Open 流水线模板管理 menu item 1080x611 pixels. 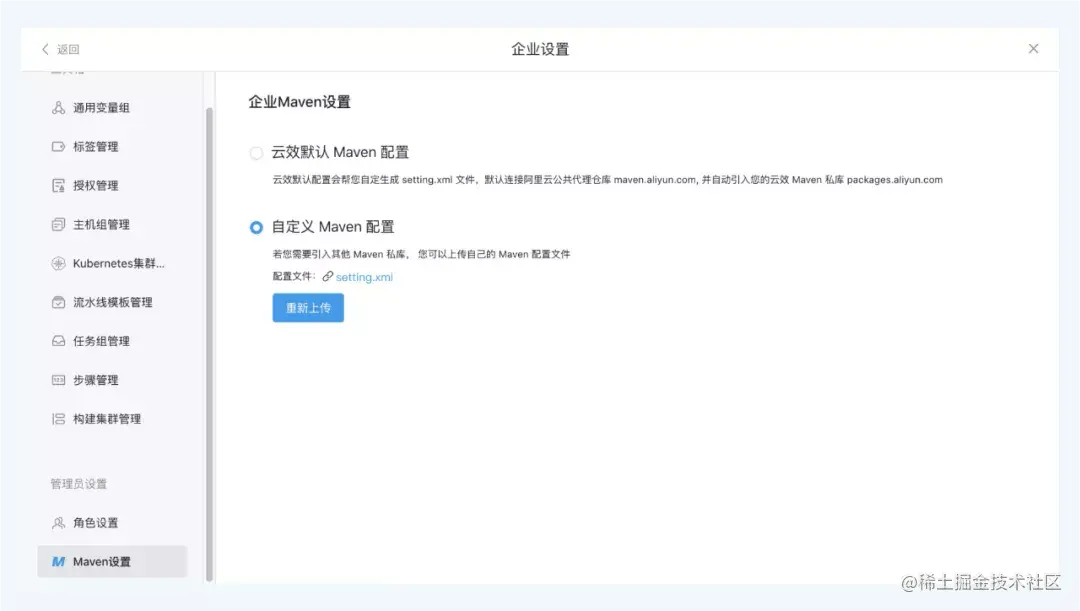pos(112,302)
